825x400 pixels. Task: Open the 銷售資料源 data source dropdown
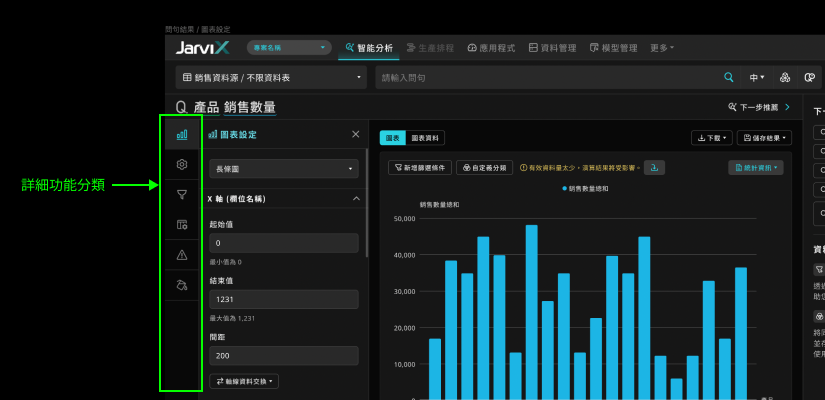pos(272,77)
